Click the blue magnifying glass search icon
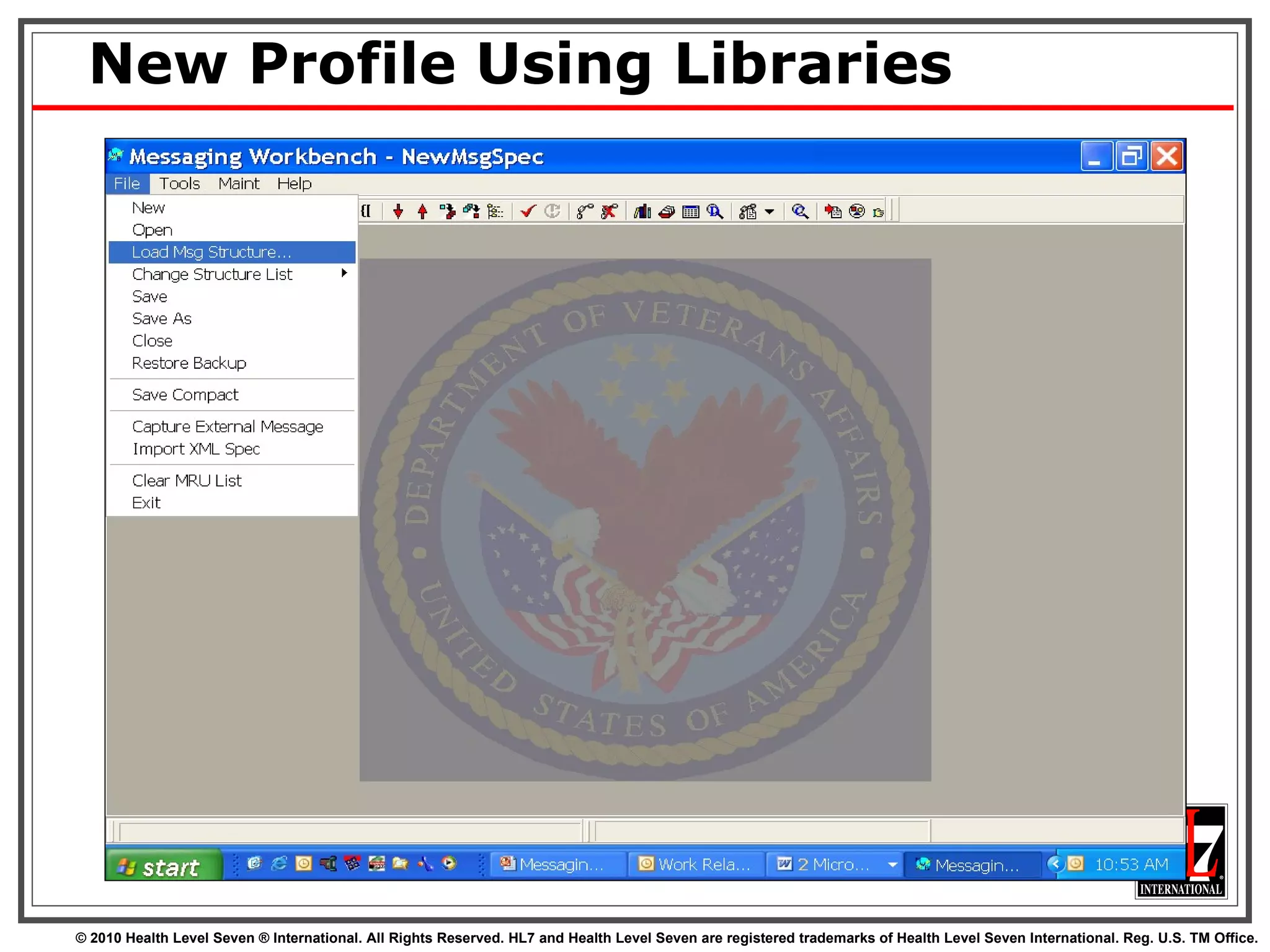Image resolution: width=1270 pixels, height=952 pixels. 800,212
